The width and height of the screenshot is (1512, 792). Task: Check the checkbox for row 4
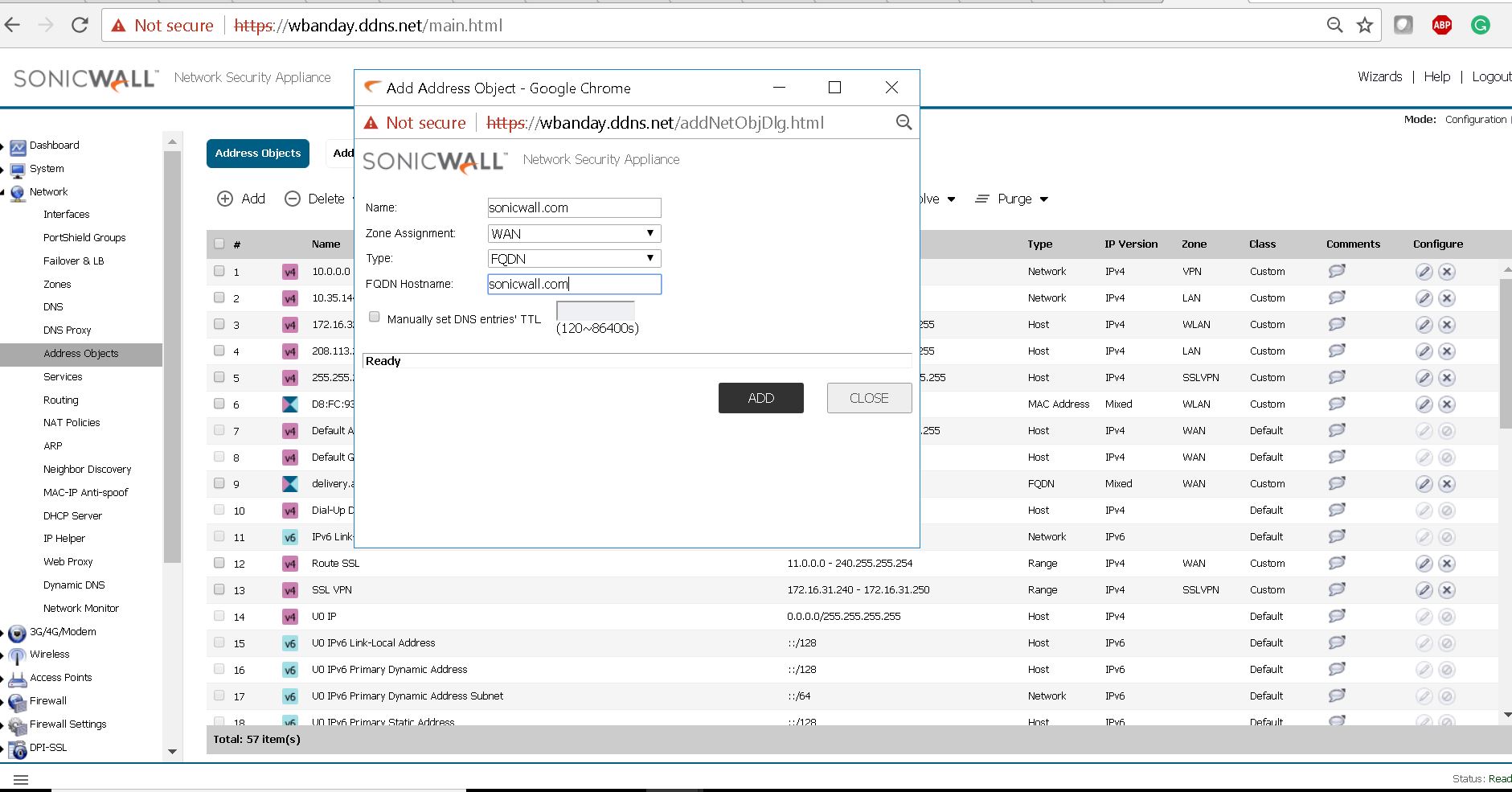point(219,351)
